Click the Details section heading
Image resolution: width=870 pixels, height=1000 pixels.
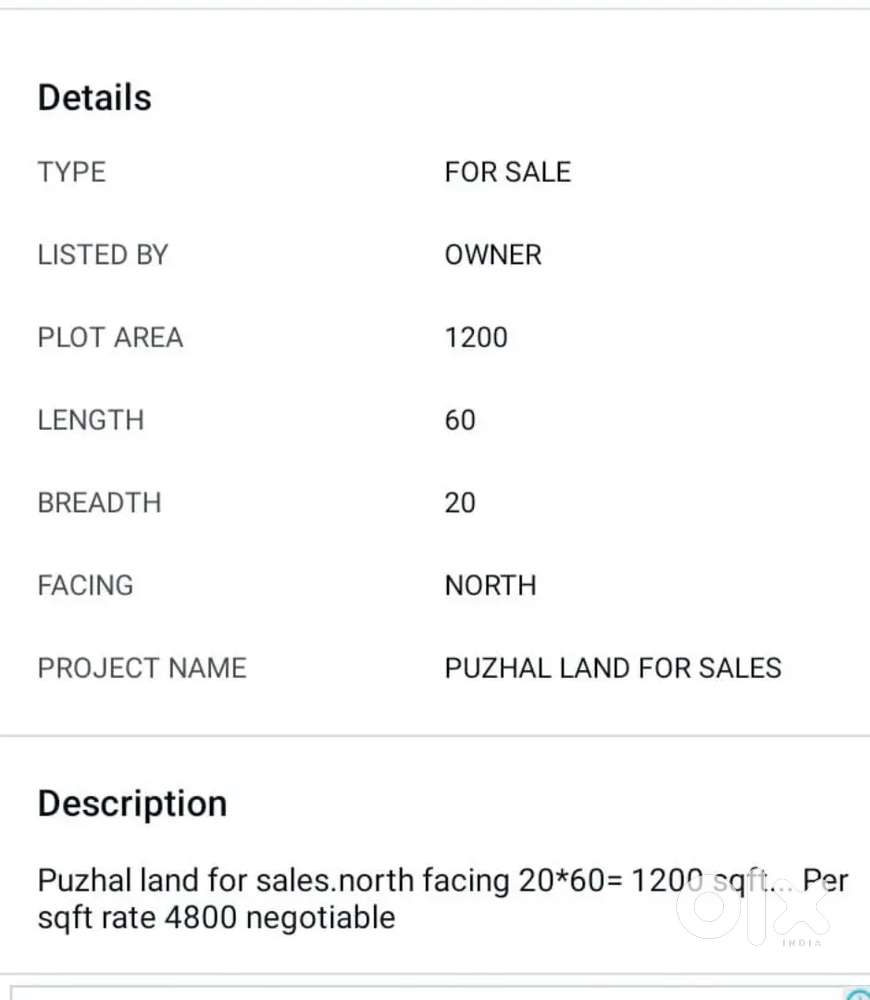point(95,98)
